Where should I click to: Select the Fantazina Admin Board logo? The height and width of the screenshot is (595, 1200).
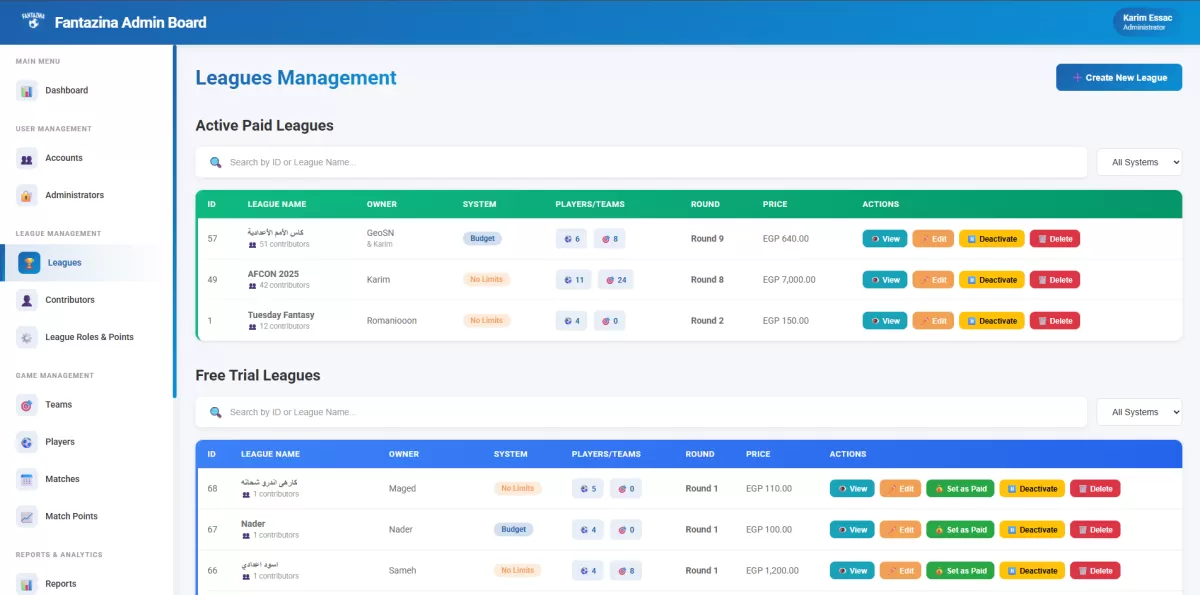point(32,21)
